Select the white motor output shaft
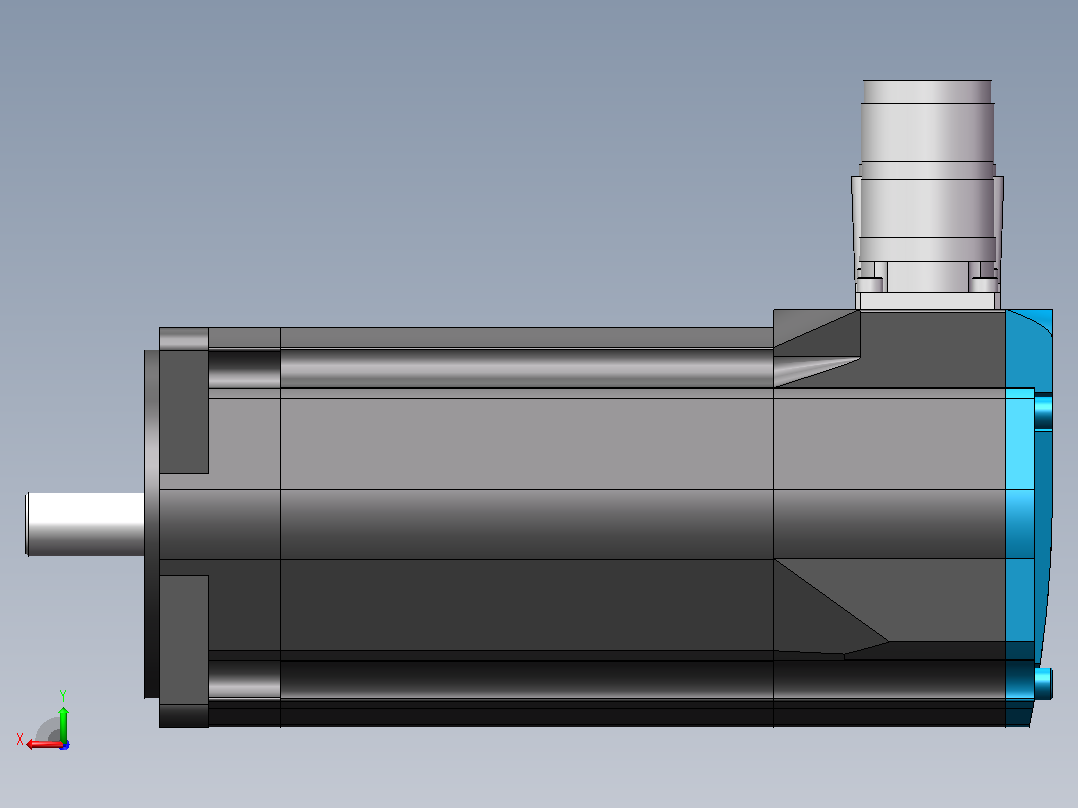Viewport: 1078px width, 808px height. tap(85, 524)
